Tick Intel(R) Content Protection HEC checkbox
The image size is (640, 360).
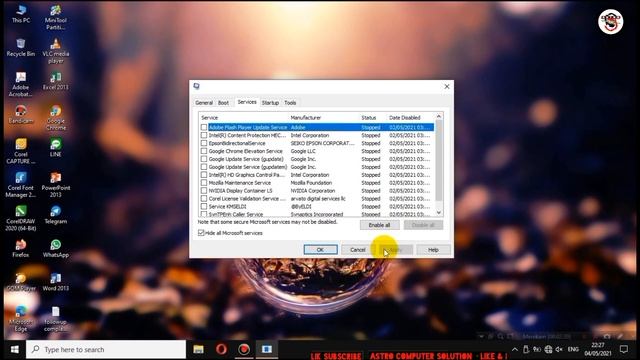coord(204,135)
